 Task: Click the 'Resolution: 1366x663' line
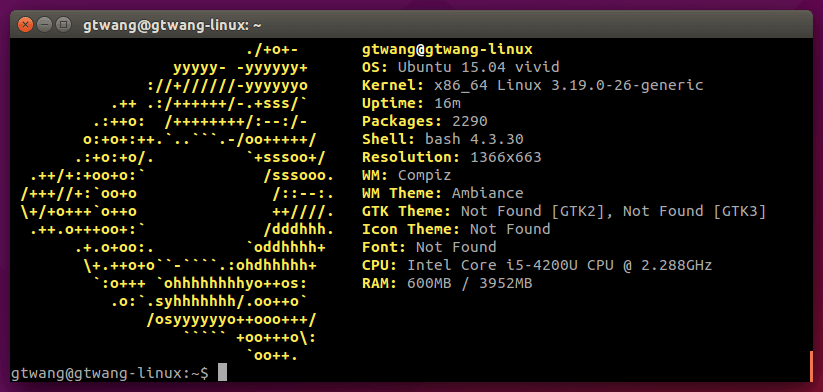(451, 157)
